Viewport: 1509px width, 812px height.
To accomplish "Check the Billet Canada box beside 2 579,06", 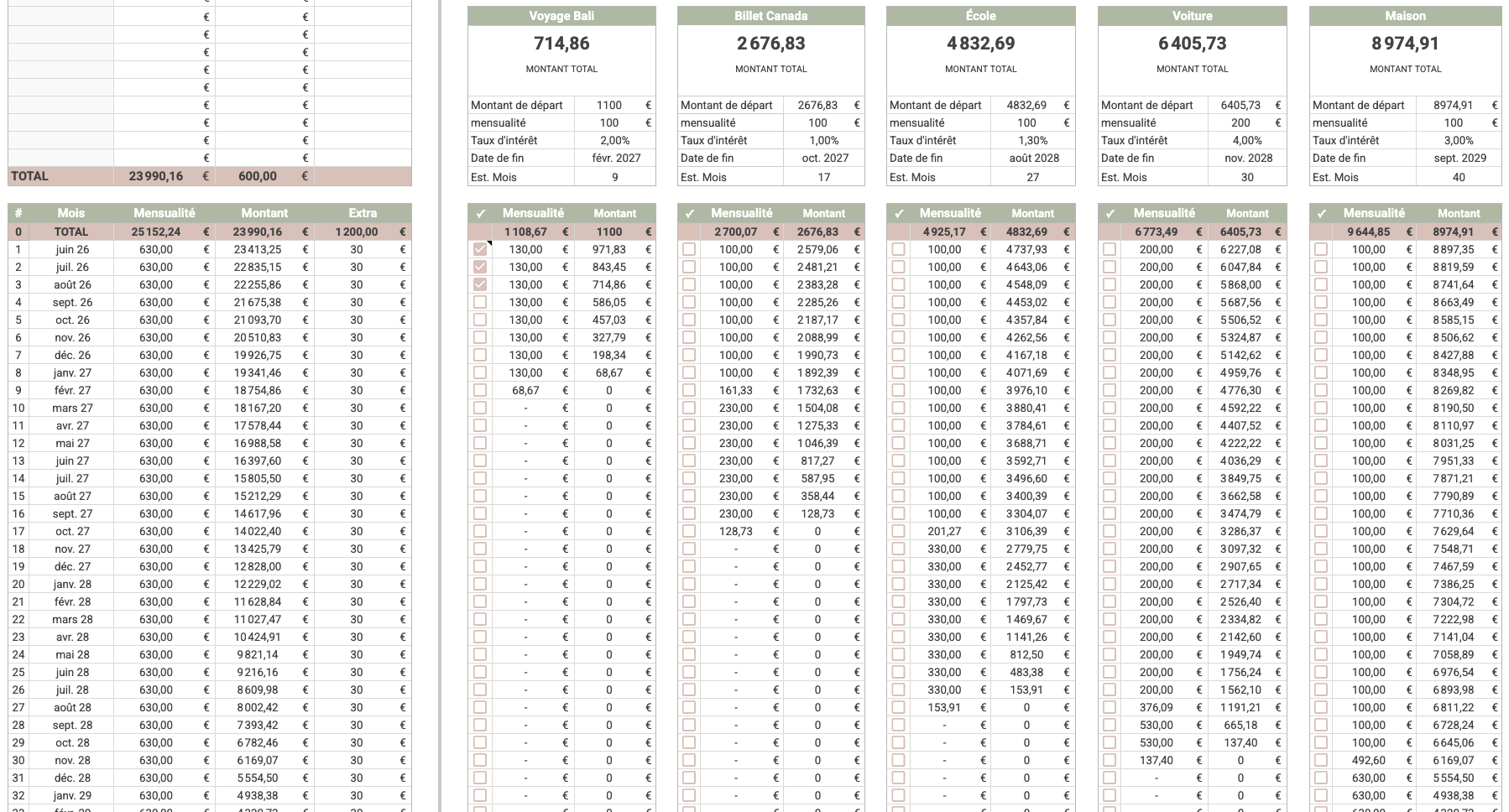I will pyautogui.click(x=689, y=249).
